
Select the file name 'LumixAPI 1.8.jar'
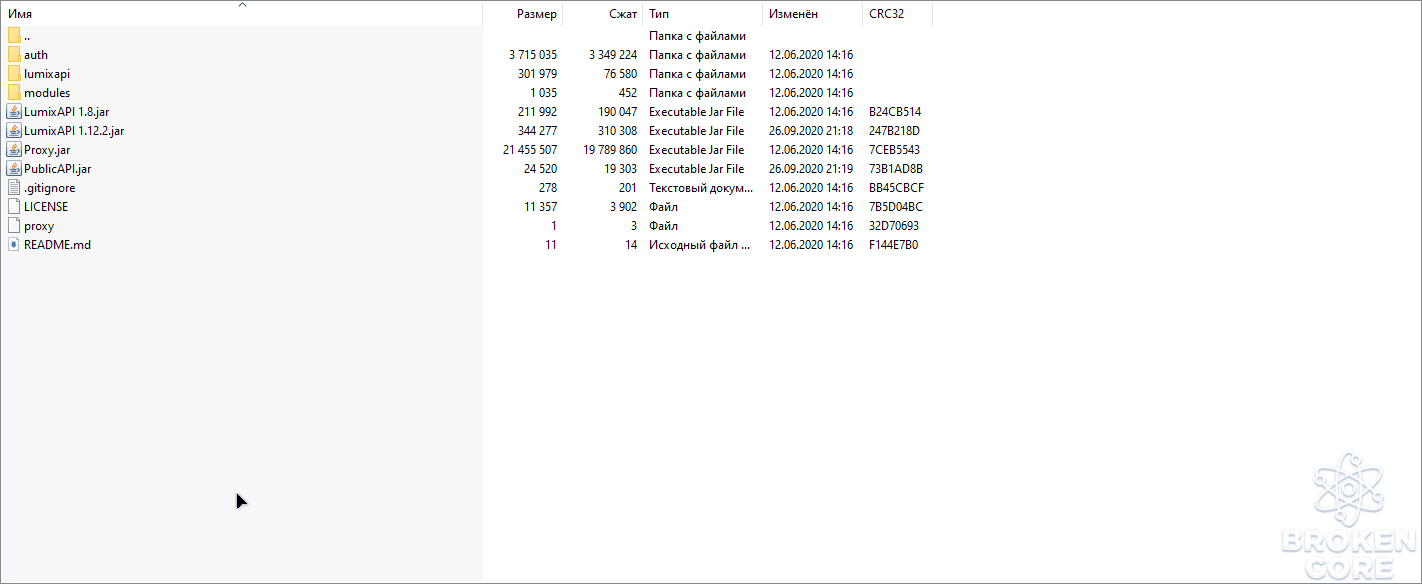[x=66, y=112]
